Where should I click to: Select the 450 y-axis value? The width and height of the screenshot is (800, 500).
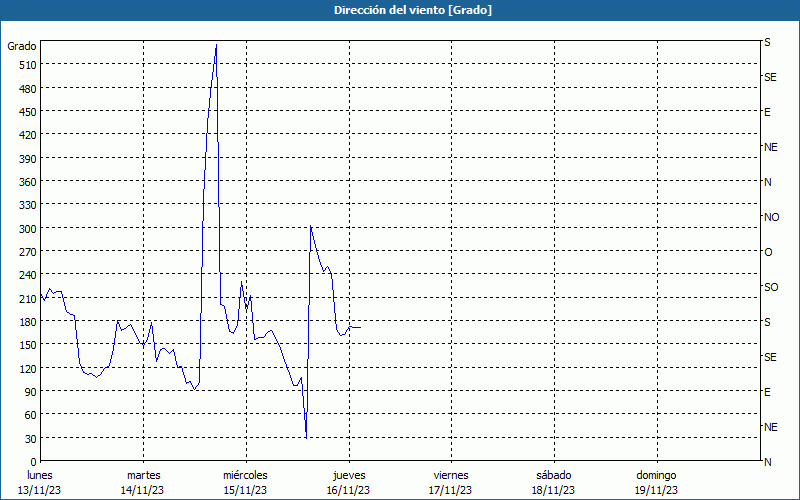pyautogui.click(x=28, y=112)
